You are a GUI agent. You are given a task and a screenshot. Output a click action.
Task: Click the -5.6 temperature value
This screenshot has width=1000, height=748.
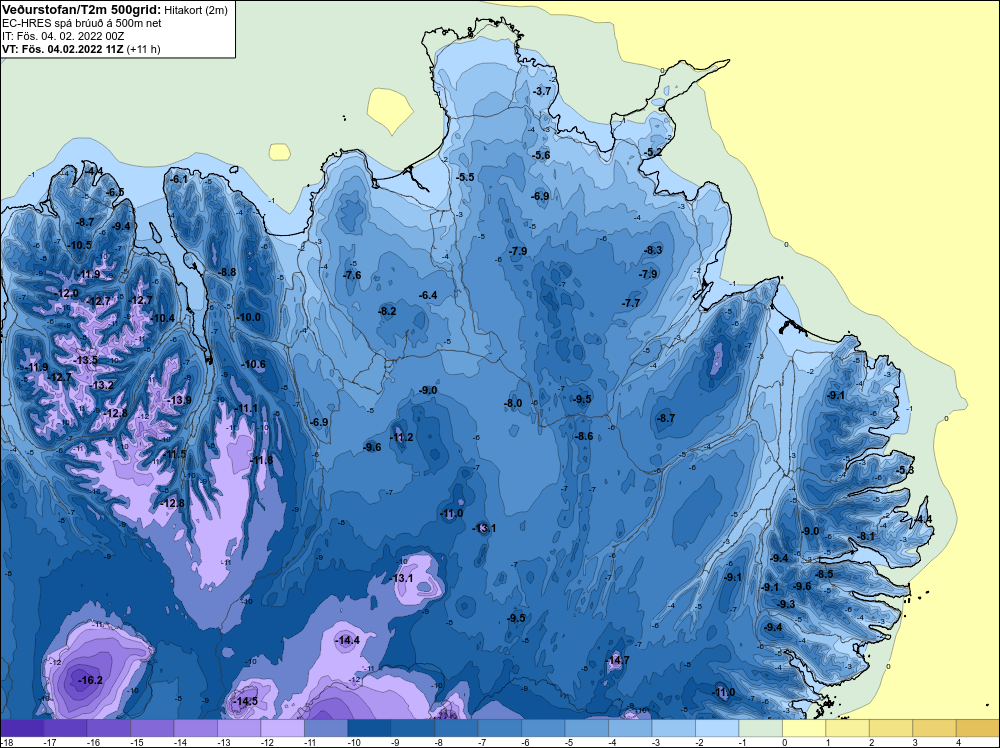[541, 155]
